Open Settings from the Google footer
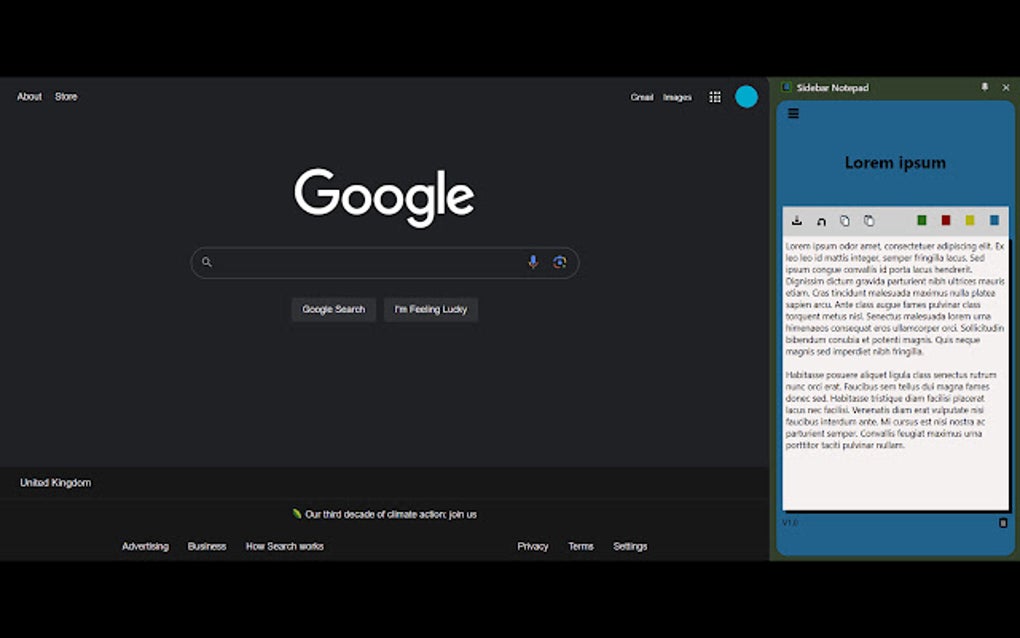 point(630,546)
